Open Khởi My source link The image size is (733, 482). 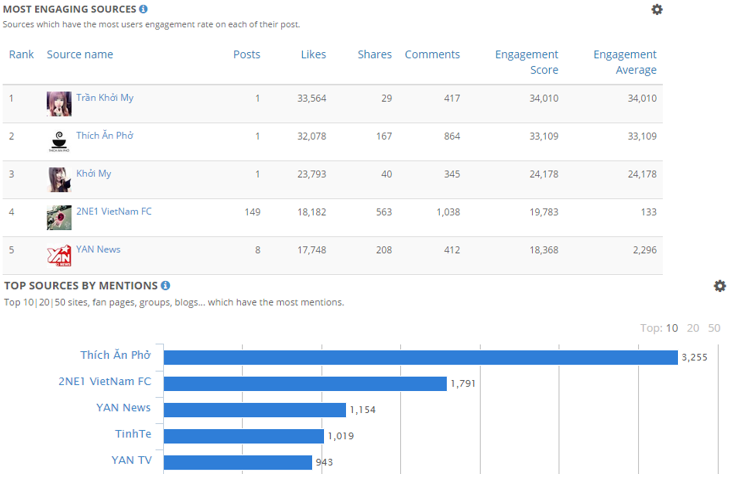pos(93,173)
